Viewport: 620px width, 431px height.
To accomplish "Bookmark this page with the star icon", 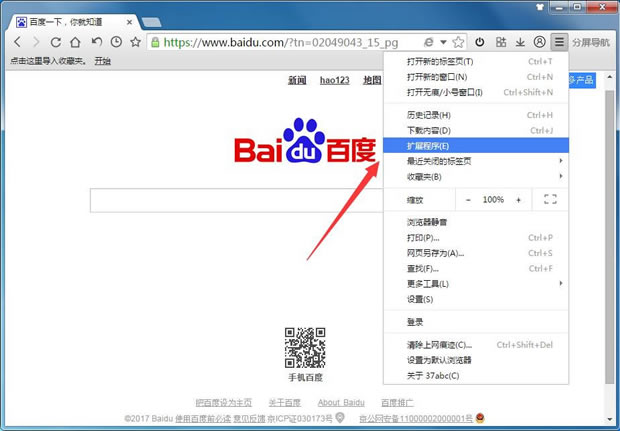I will pyautogui.click(x=458, y=42).
